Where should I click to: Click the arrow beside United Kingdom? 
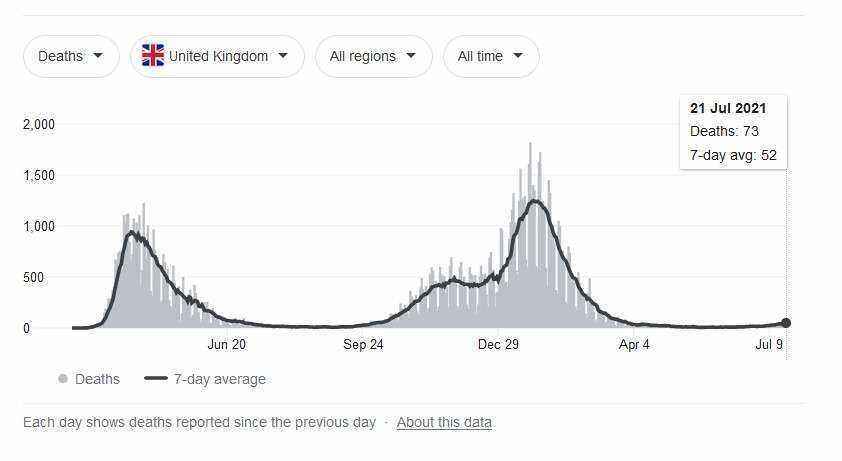[283, 55]
